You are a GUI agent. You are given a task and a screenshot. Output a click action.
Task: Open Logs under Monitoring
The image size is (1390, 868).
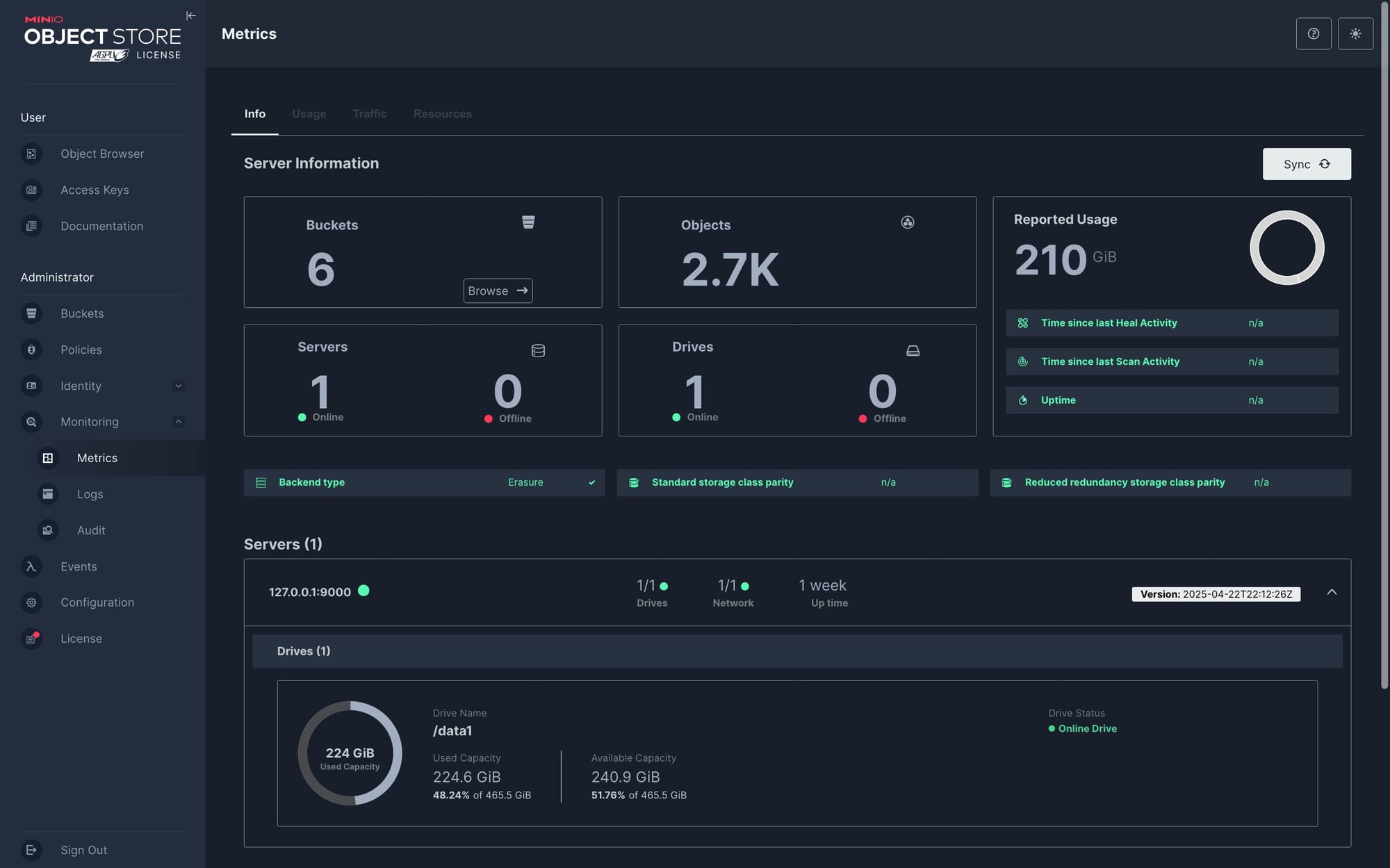click(x=90, y=494)
